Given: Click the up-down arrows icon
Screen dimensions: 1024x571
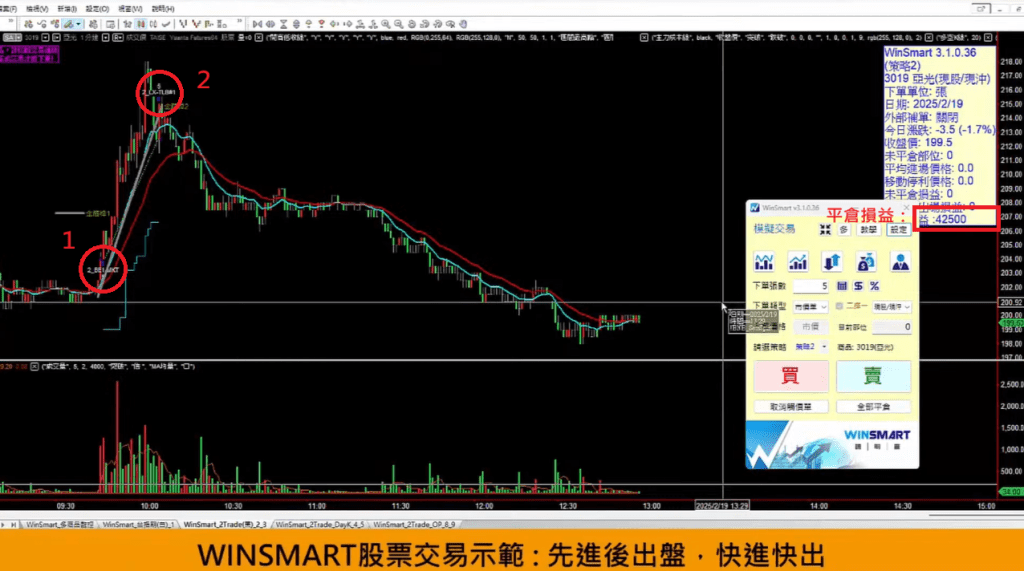Looking at the screenshot, I should pyautogui.click(x=832, y=262).
